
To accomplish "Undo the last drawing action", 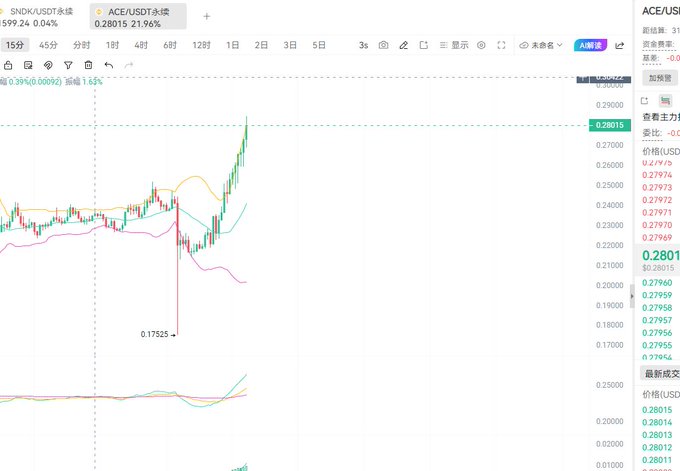I will [109, 65].
